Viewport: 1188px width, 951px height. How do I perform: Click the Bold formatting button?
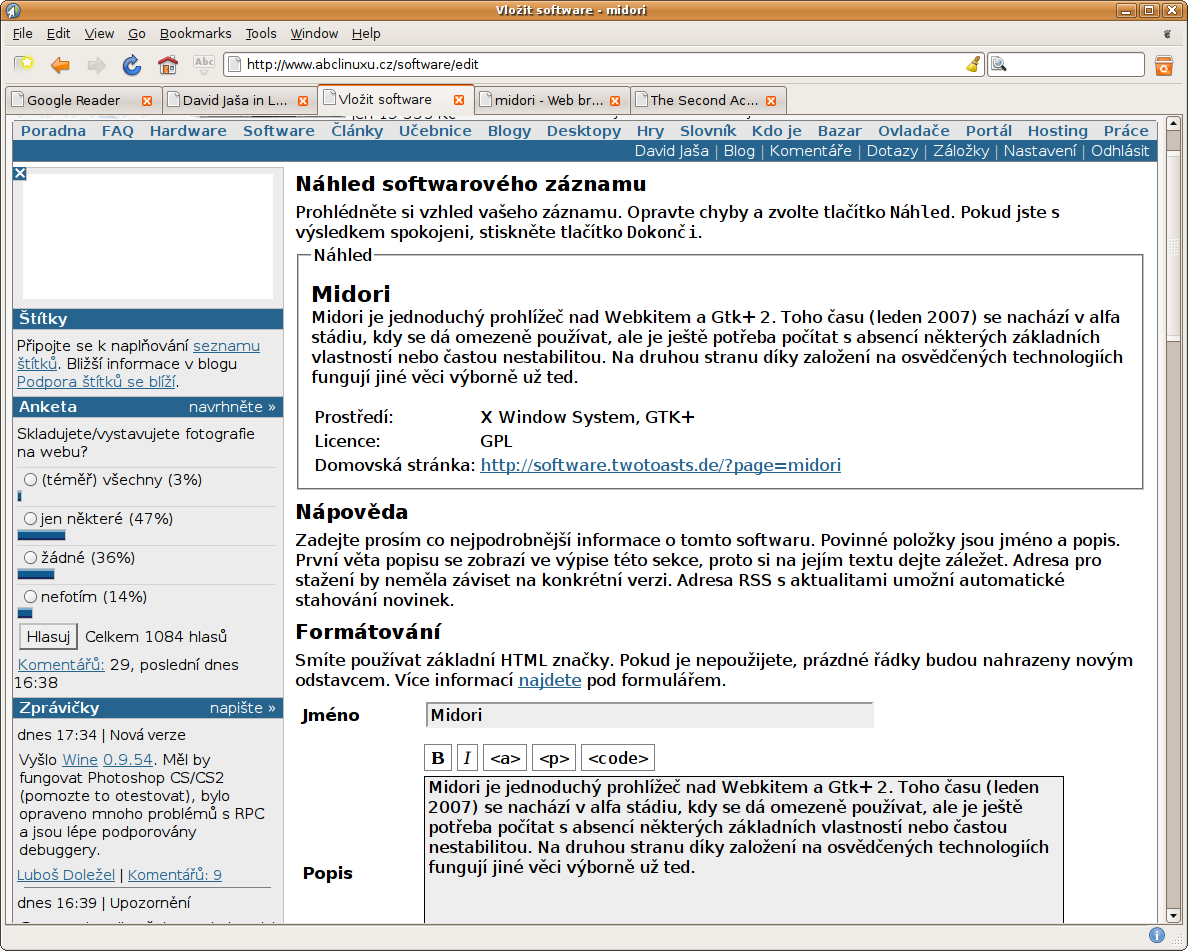(437, 758)
